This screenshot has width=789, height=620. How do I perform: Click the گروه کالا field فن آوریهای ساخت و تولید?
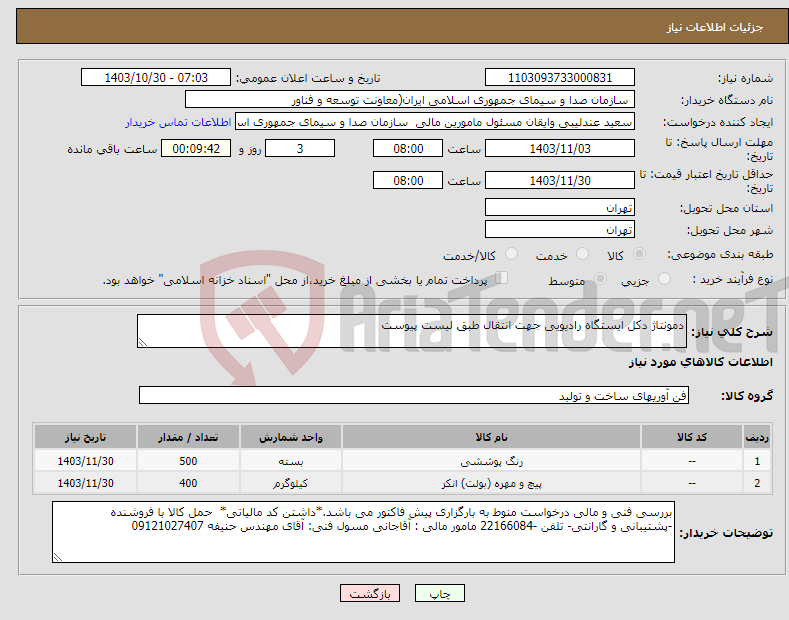[414, 396]
